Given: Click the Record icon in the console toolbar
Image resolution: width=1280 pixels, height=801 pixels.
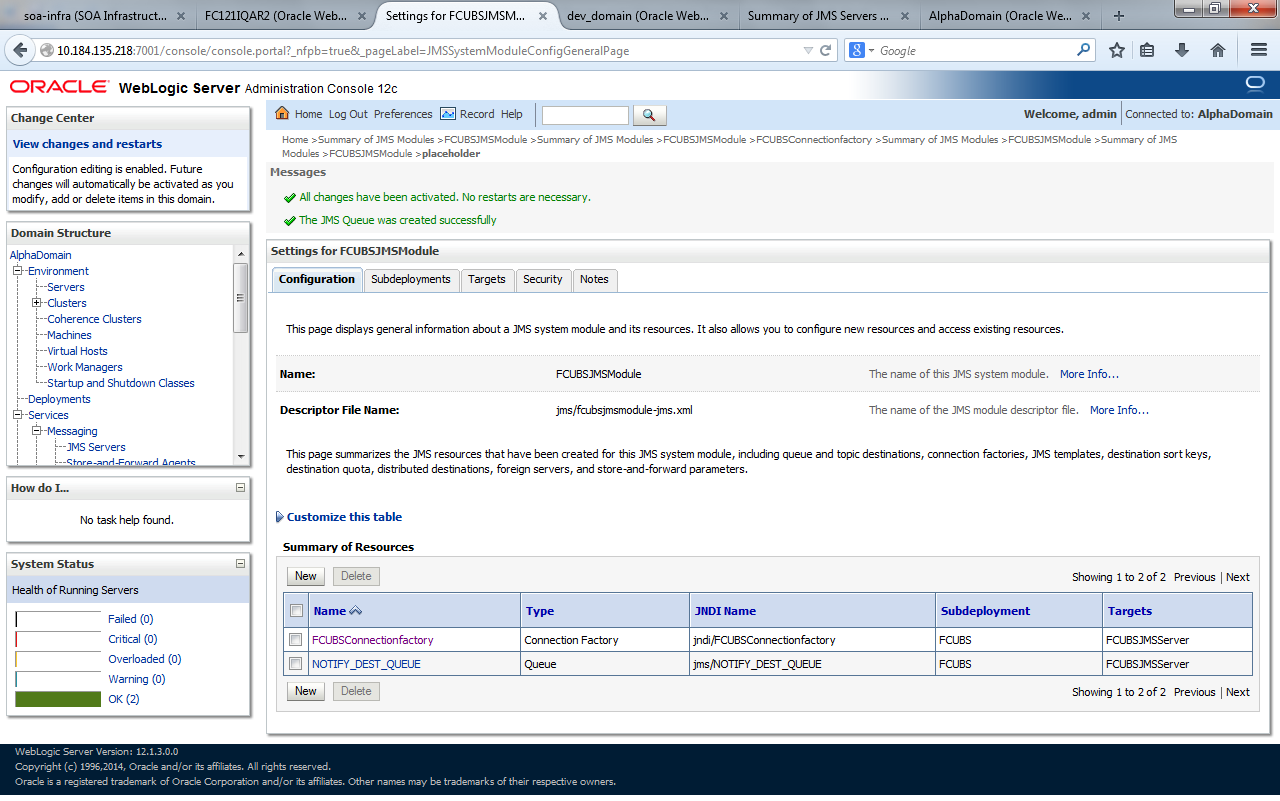Looking at the screenshot, I should click(x=448, y=114).
